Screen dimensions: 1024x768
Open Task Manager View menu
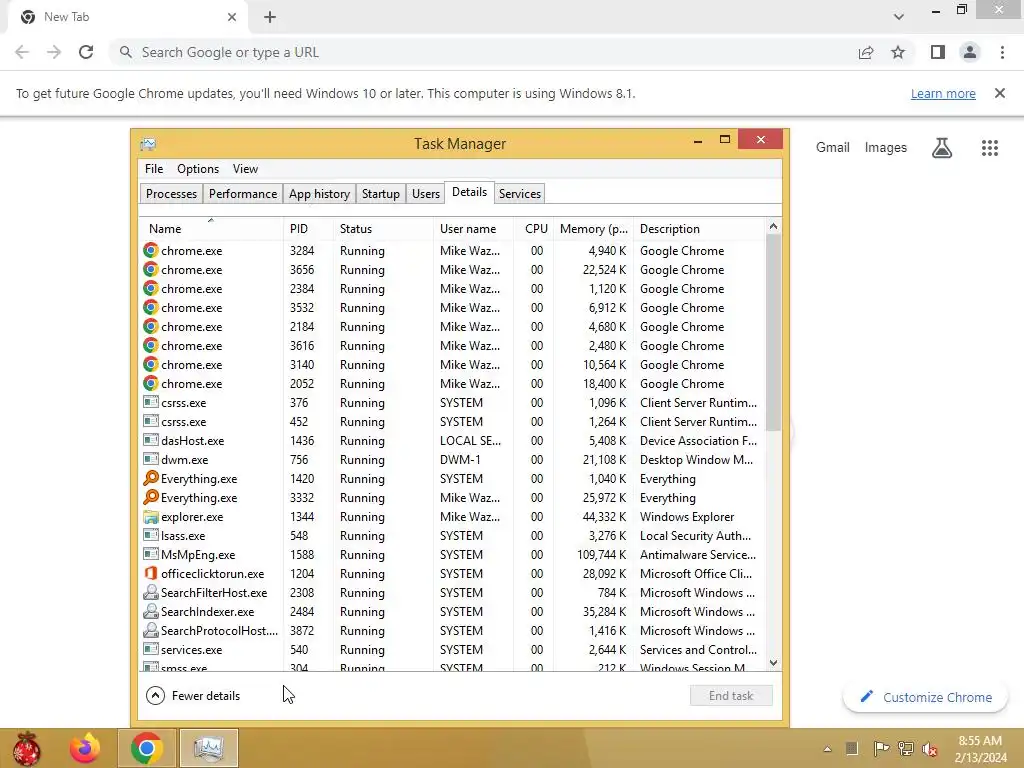pyautogui.click(x=246, y=168)
